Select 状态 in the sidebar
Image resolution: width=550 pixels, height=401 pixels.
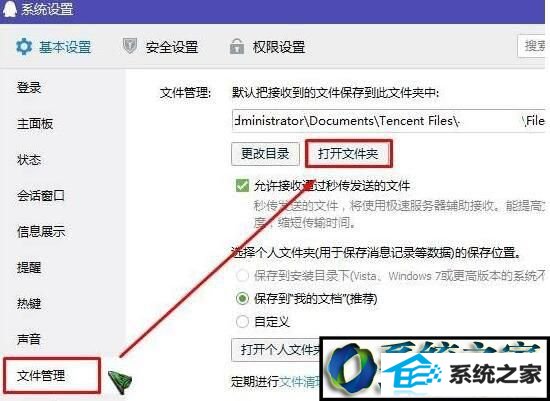[x=29, y=160]
